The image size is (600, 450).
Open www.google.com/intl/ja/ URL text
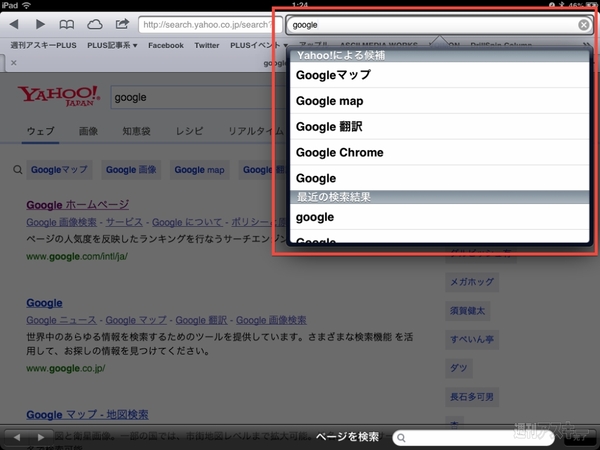pyautogui.click(x=77, y=256)
